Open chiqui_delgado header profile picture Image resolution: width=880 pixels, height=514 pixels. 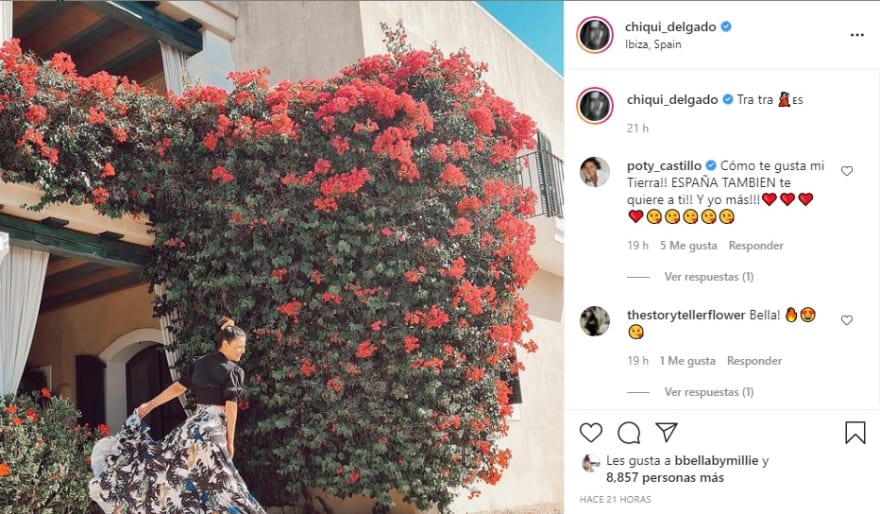595,35
